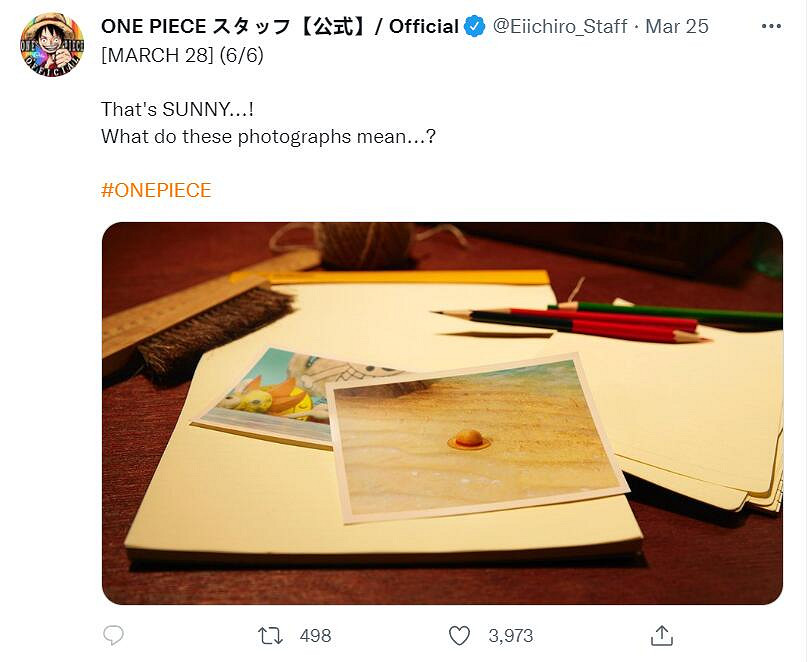This screenshot has width=812, height=662.
Task: Open the ONE PIECE スタッフ account name
Action: tap(280, 27)
